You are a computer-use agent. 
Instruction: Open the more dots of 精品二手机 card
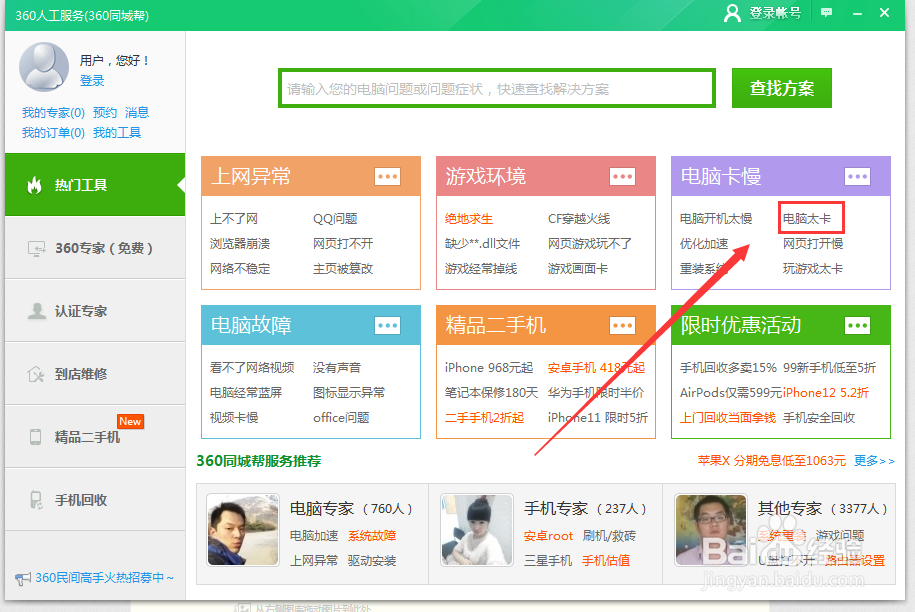point(622,325)
